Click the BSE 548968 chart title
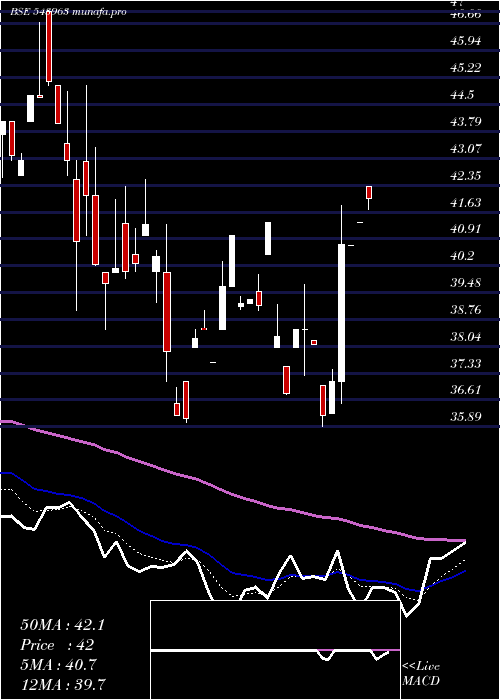Viewport: 500px width, 700px height. pos(68,12)
